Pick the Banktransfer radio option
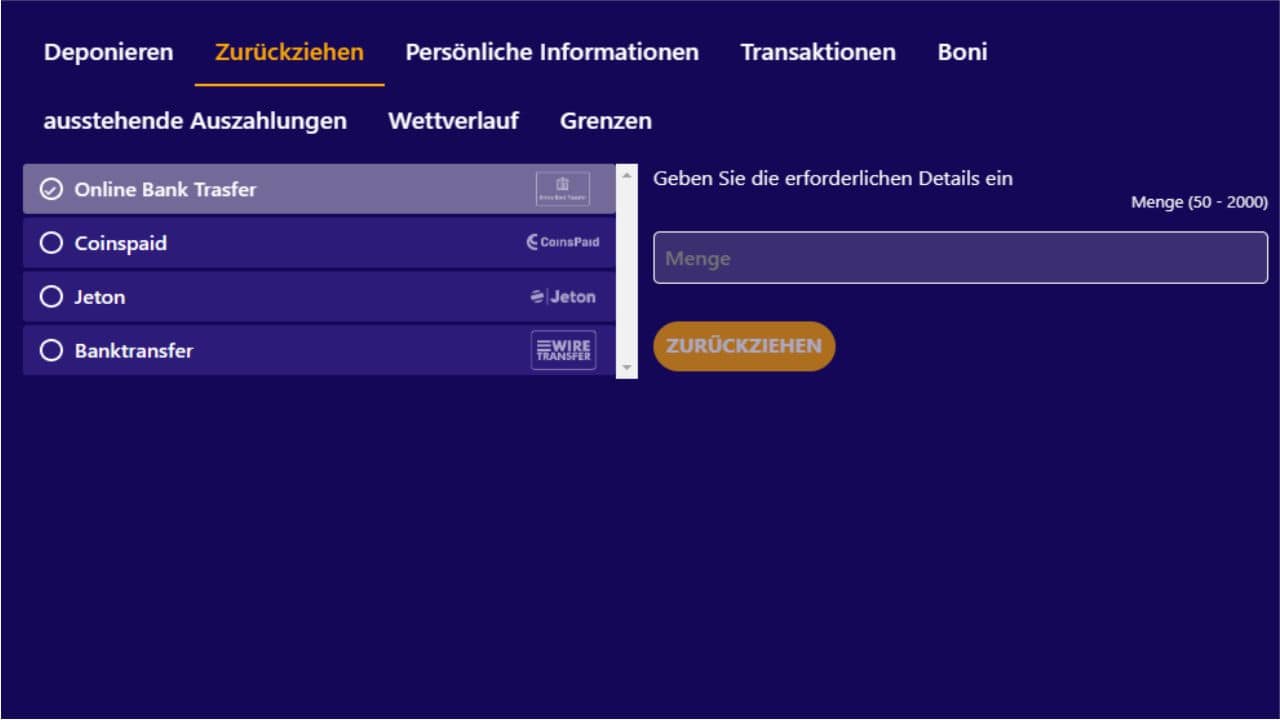1280x720 pixels. (51, 351)
